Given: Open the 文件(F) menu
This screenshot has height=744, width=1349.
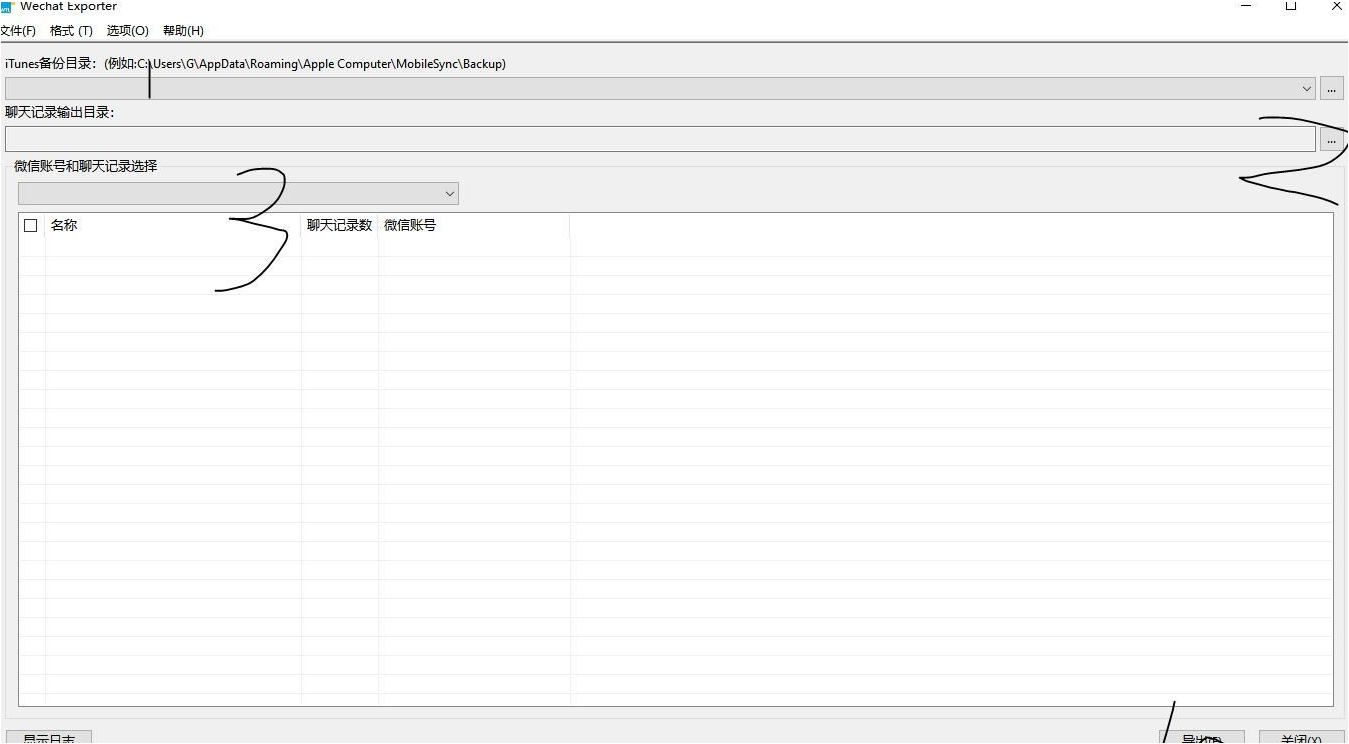Looking at the screenshot, I should [18, 31].
